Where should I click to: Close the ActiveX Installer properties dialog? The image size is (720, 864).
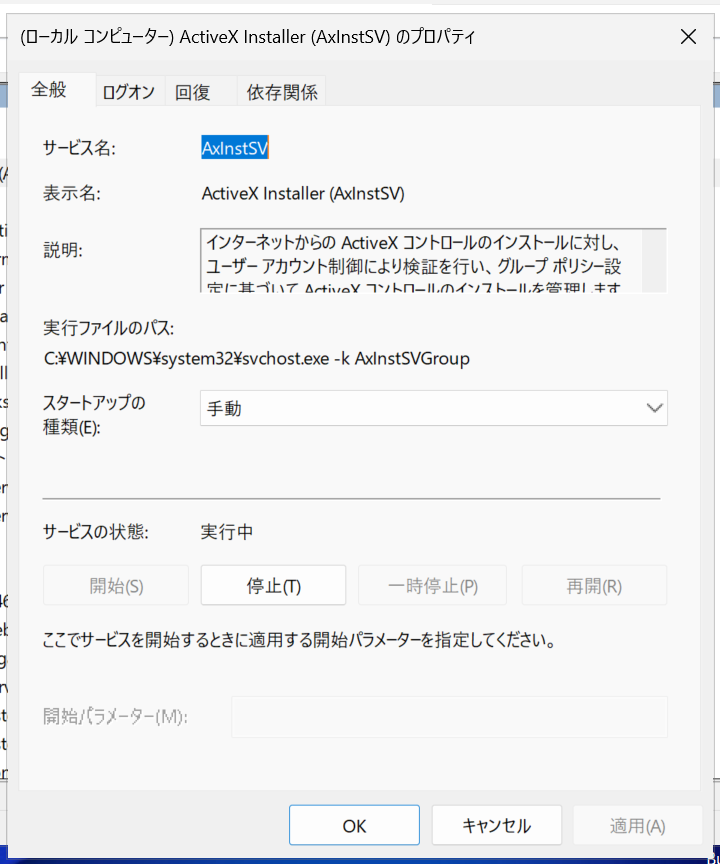(x=688, y=37)
